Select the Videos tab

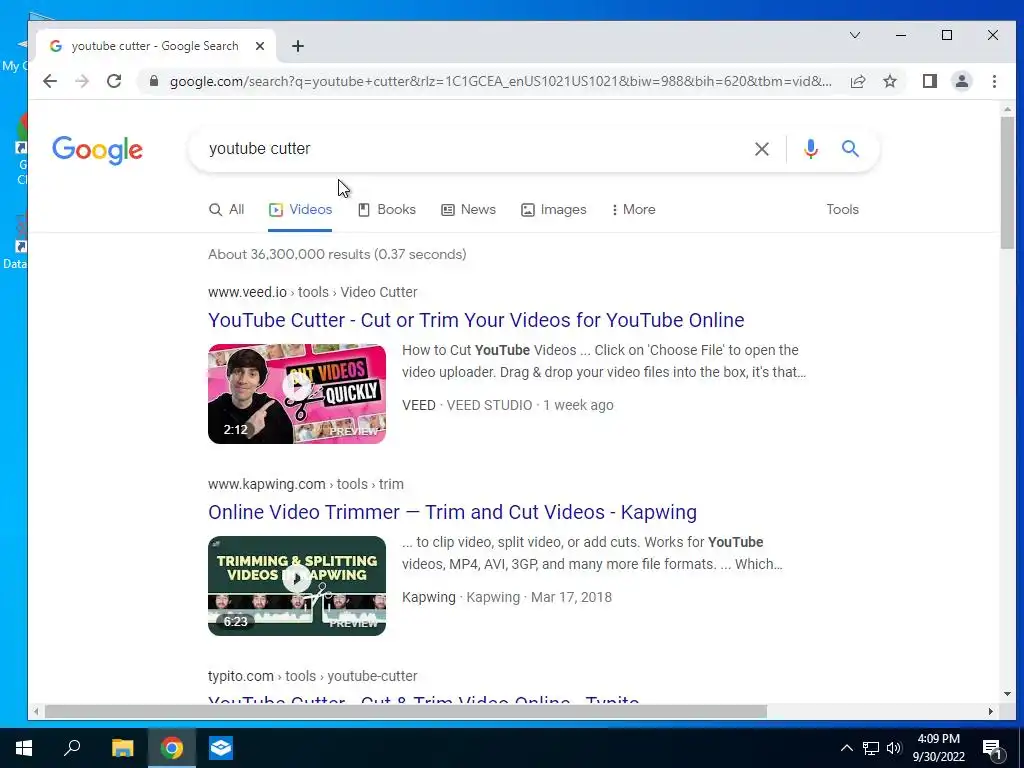pyautogui.click(x=300, y=210)
